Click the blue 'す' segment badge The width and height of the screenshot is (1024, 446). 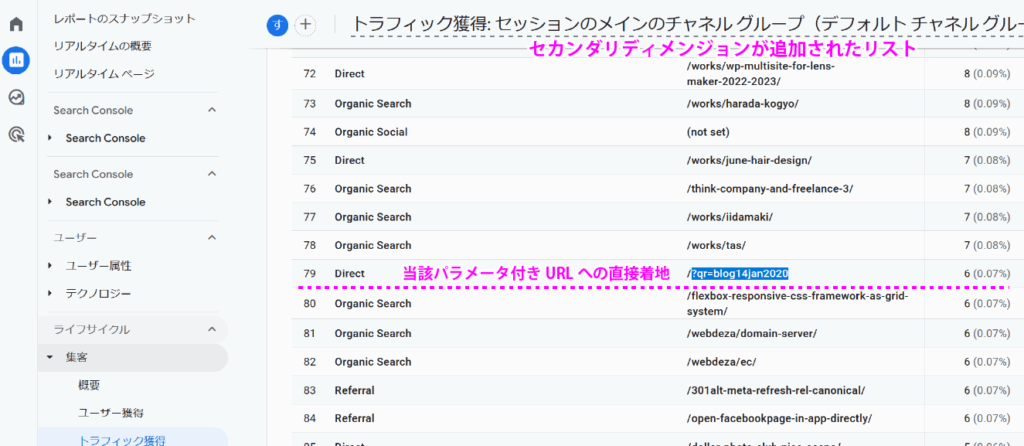tap(277, 25)
